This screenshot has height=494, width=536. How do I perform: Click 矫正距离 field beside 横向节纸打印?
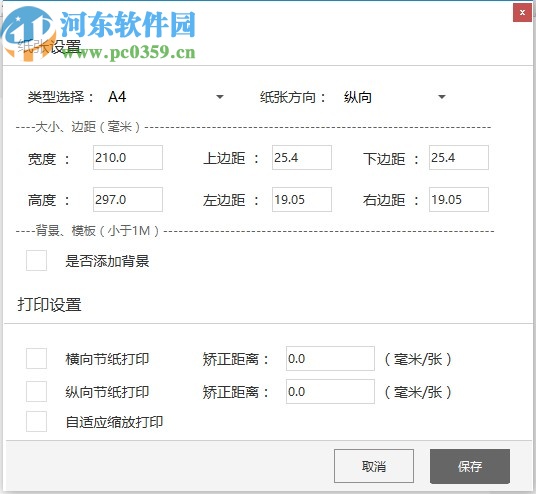tap(330, 358)
